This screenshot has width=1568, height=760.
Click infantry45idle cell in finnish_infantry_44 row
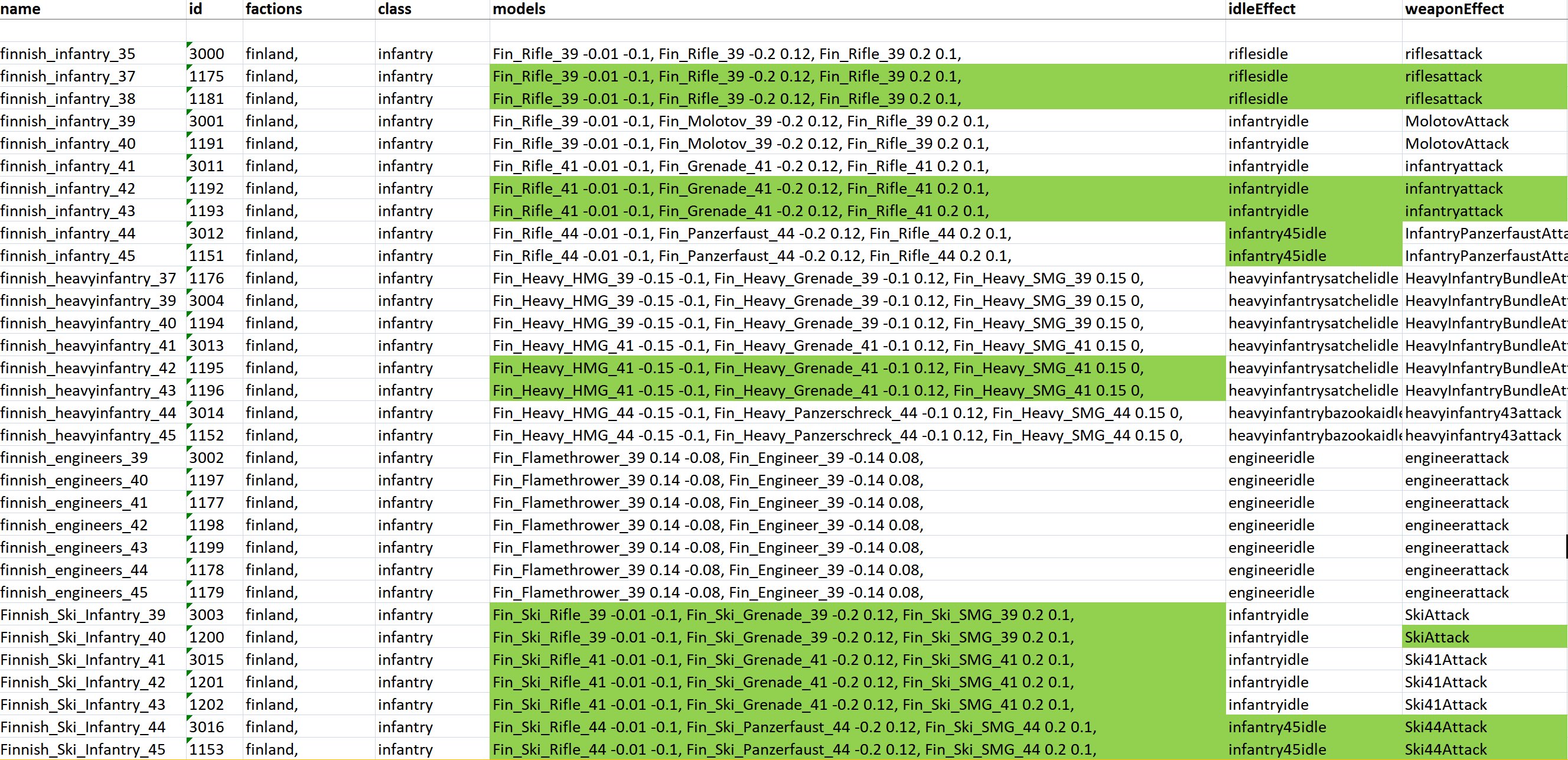tap(1276, 234)
